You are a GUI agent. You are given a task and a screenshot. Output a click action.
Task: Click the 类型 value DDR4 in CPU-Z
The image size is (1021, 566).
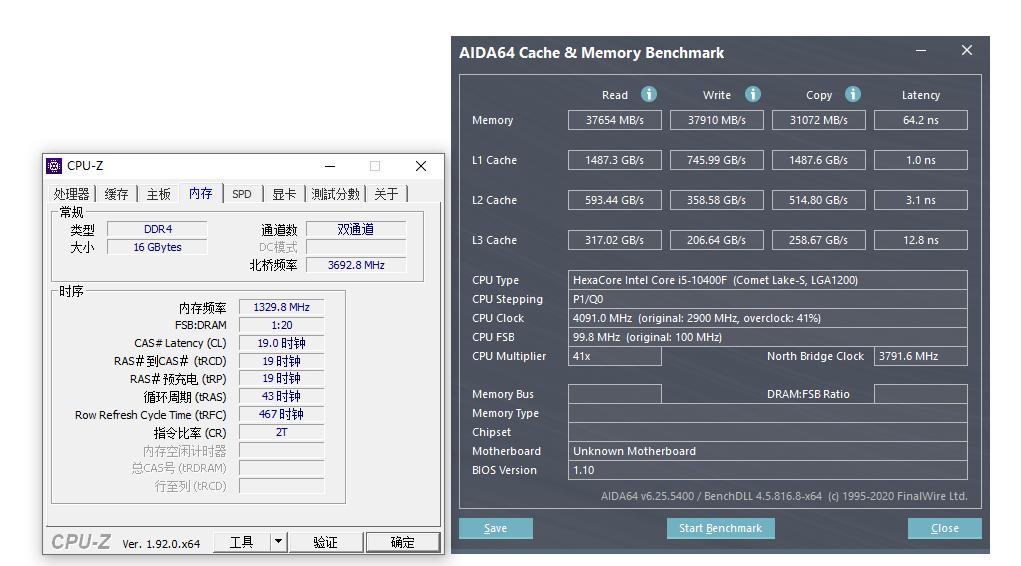coord(158,229)
